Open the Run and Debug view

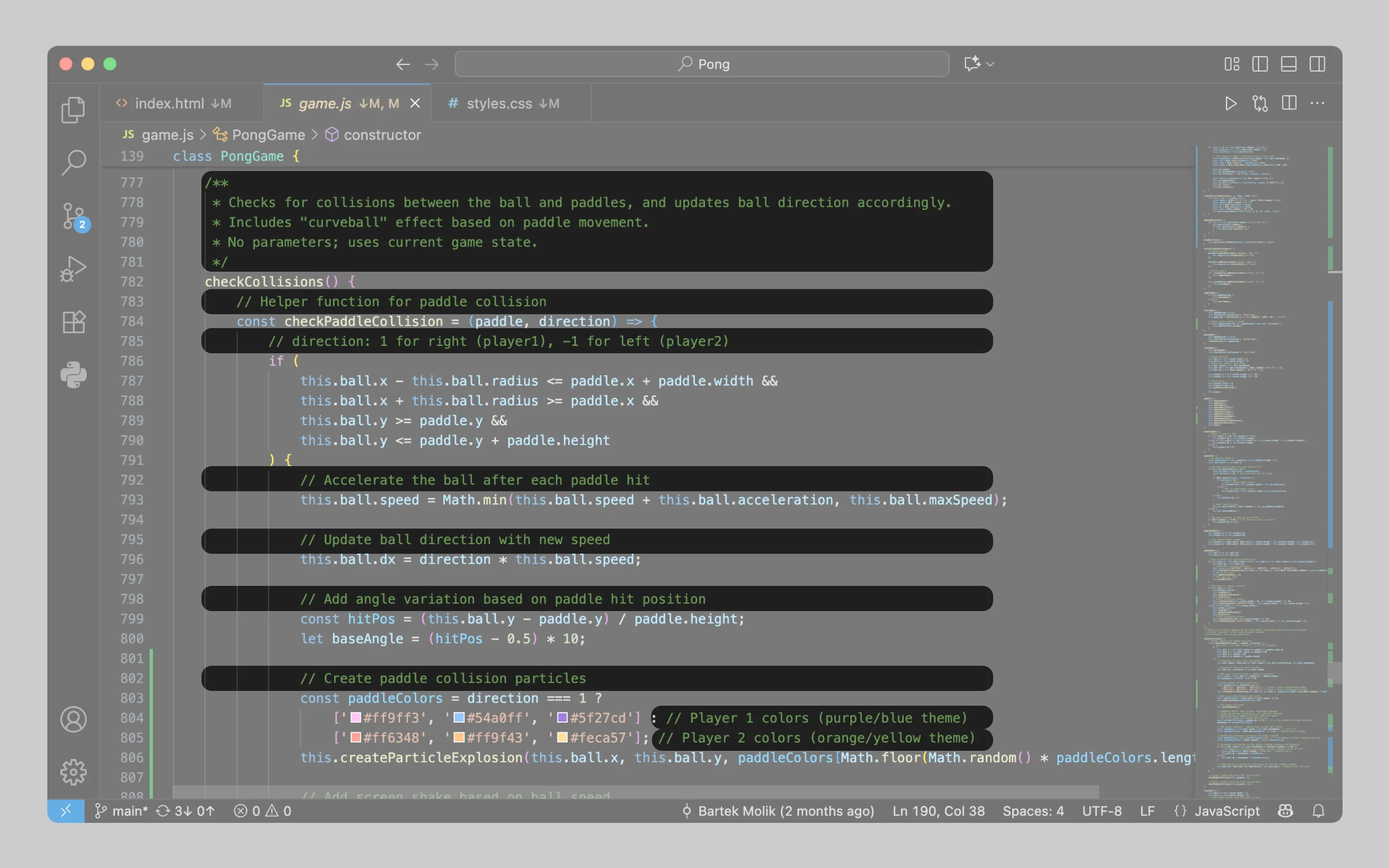pos(73,269)
